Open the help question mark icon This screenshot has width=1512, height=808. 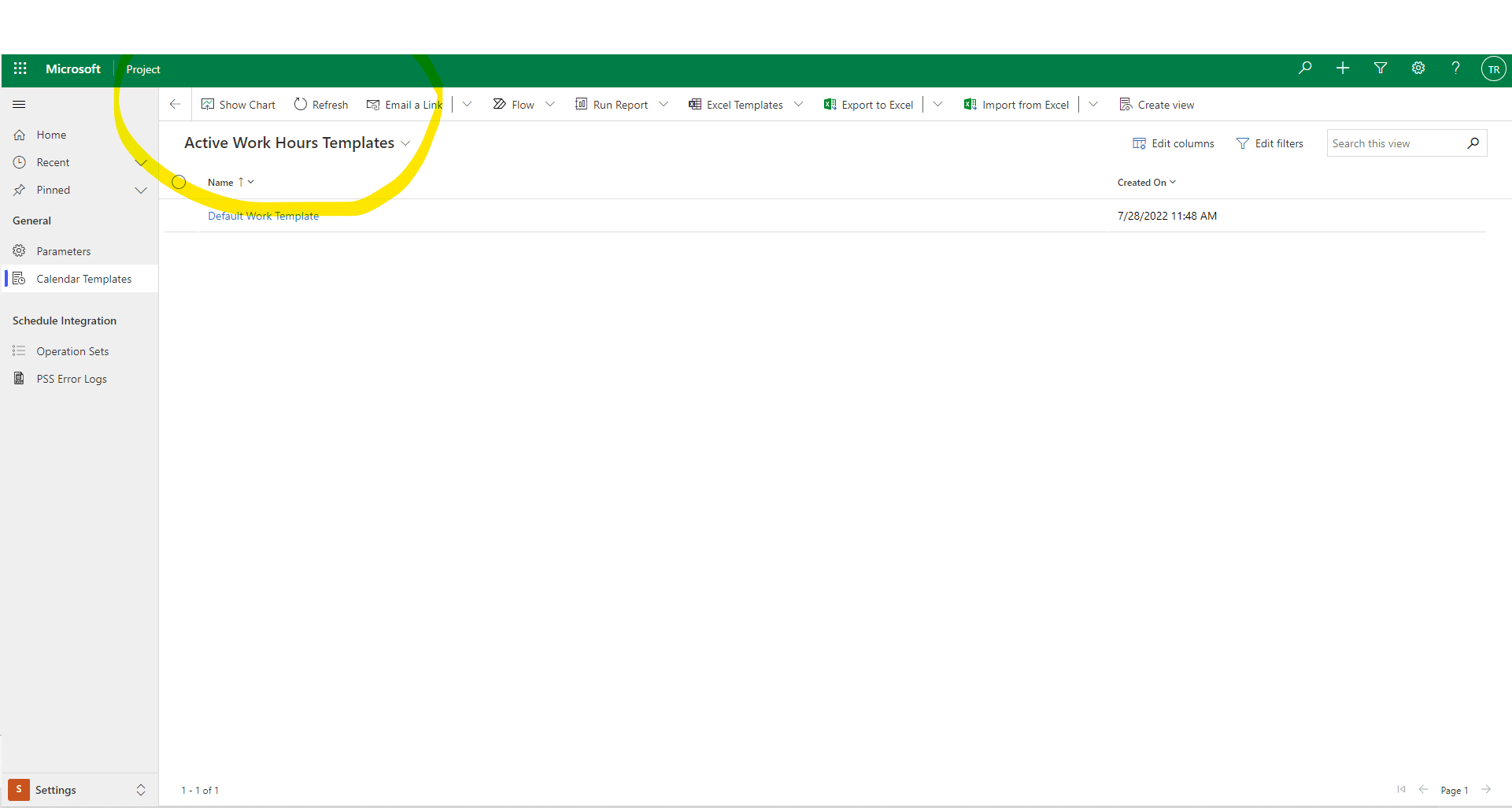1456,69
